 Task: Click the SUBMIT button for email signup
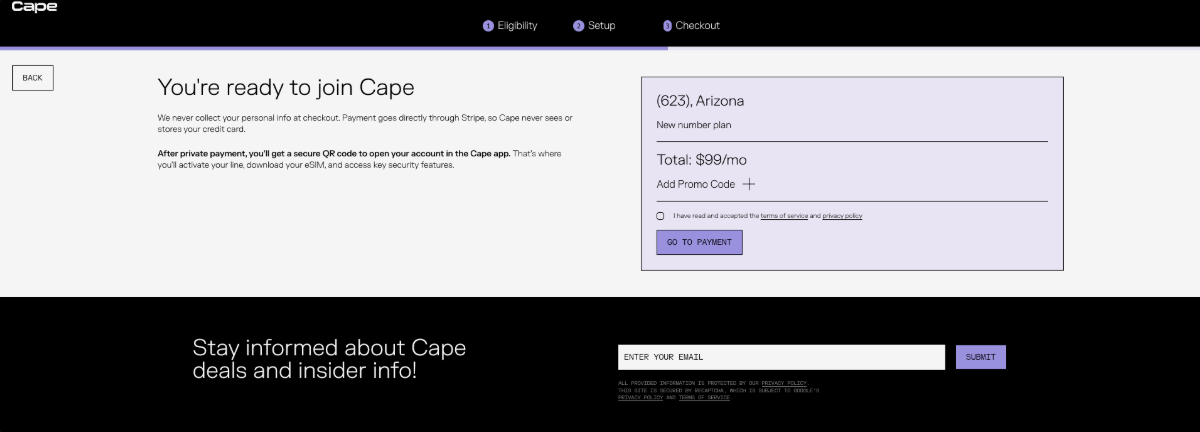[x=981, y=357]
